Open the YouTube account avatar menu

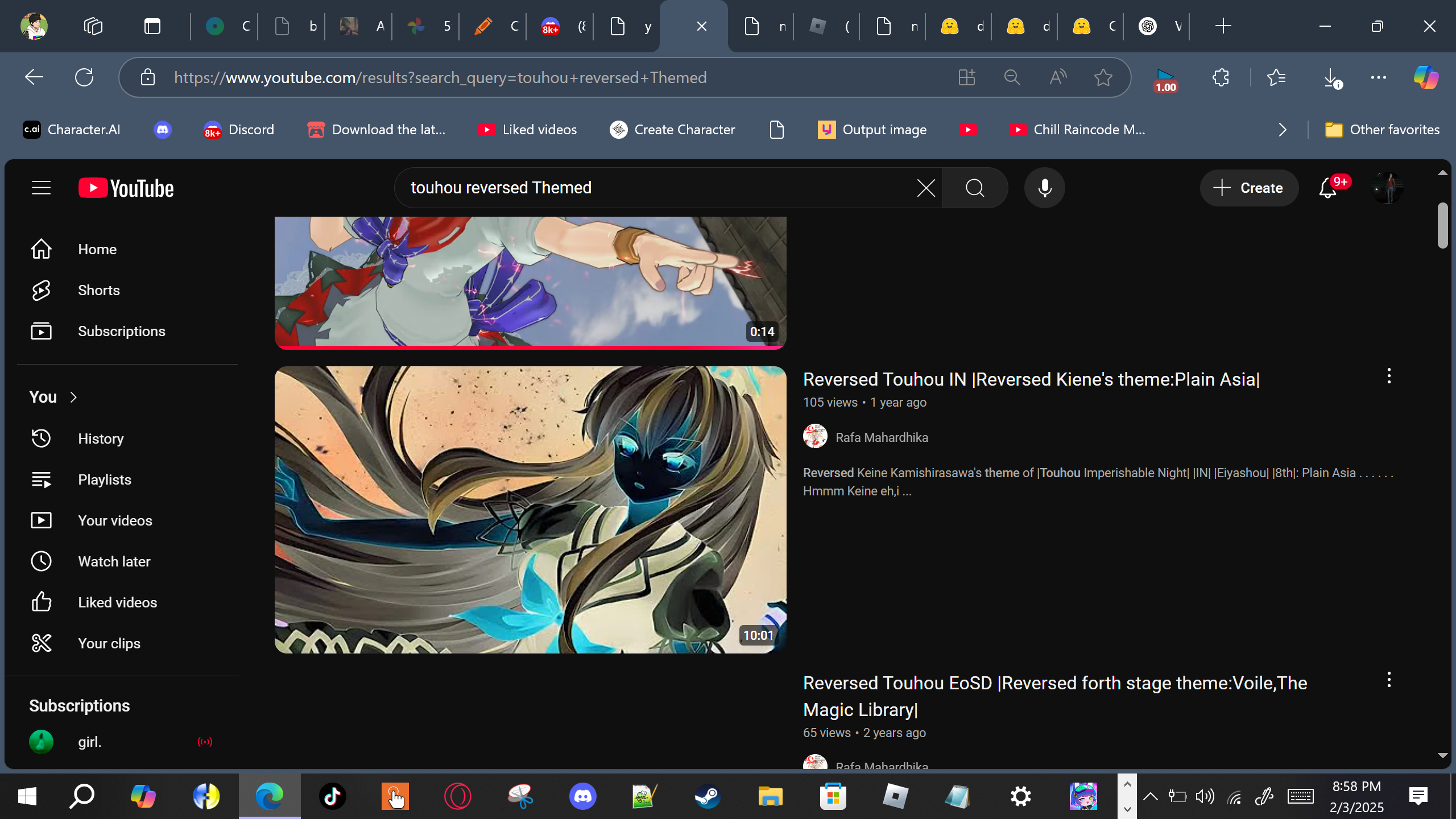click(x=1387, y=188)
